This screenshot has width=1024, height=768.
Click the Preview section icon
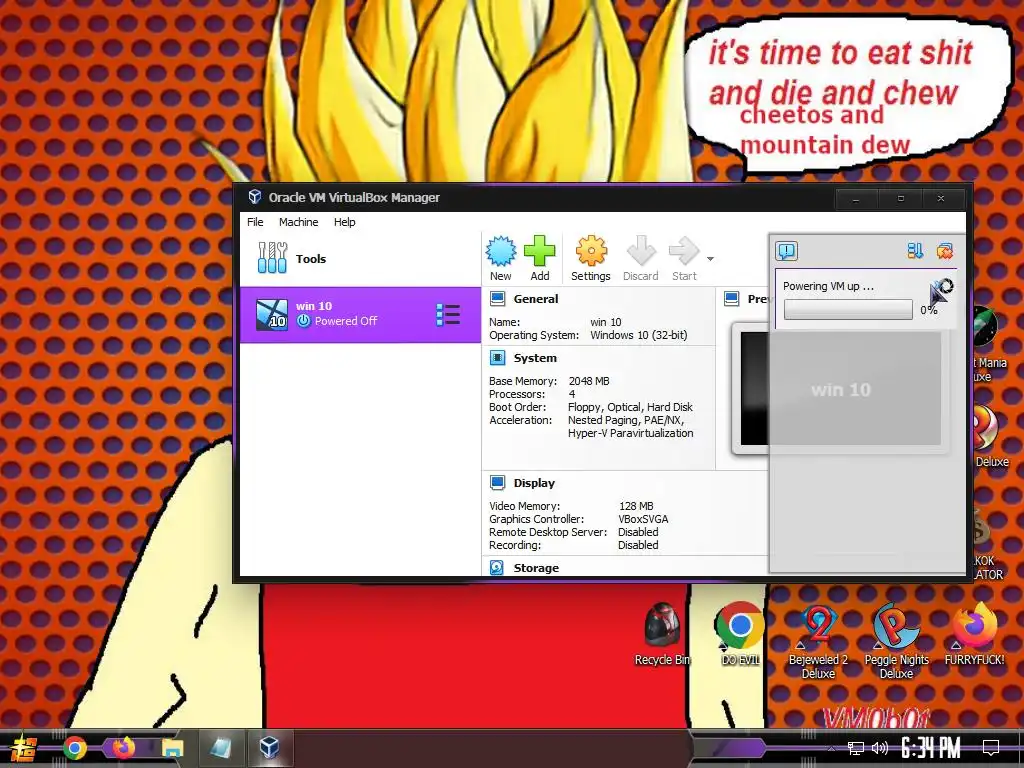pyautogui.click(x=732, y=299)
